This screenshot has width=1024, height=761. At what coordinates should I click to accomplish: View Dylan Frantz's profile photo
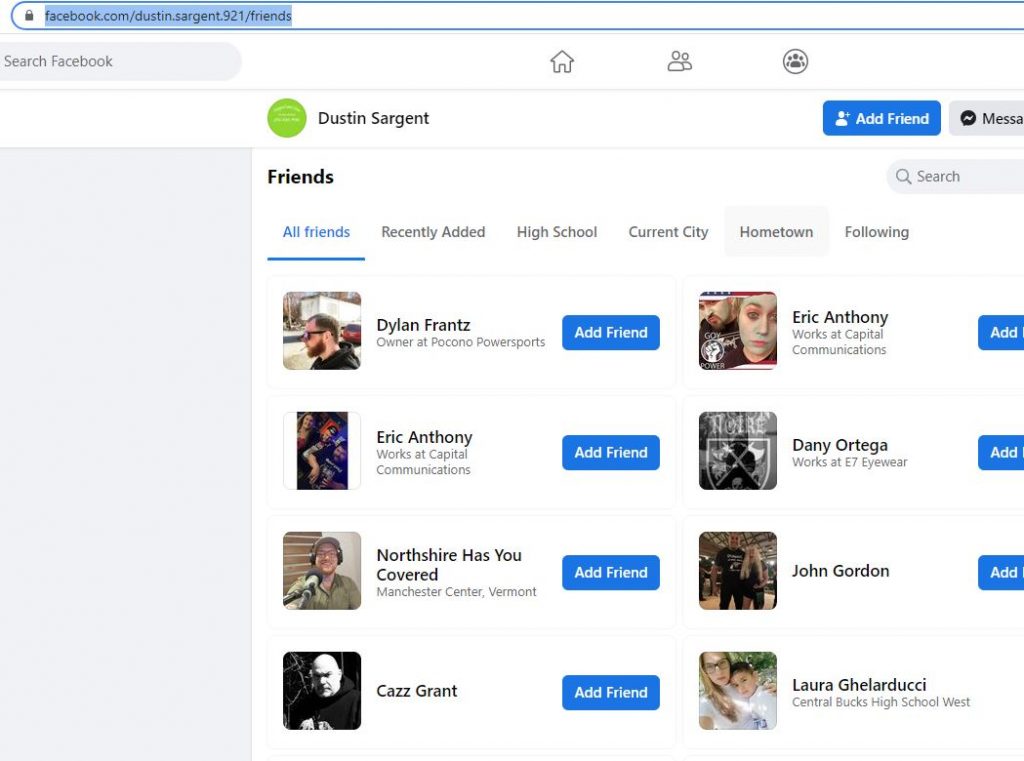[322, 331]
